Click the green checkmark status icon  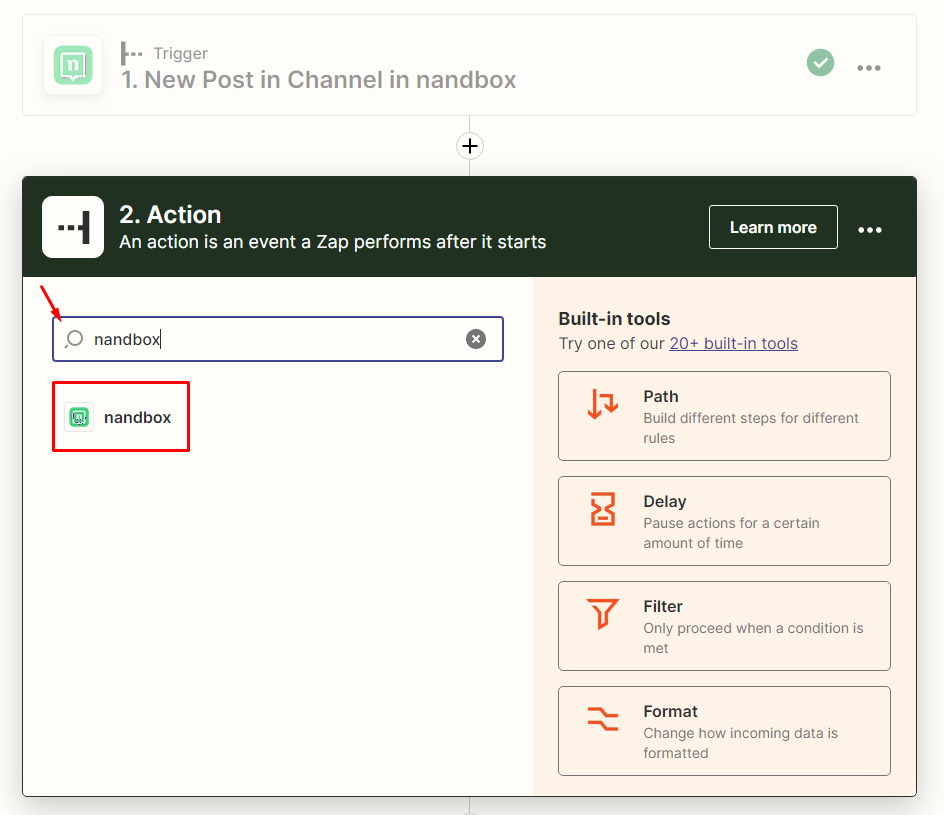tap(820, 64)
